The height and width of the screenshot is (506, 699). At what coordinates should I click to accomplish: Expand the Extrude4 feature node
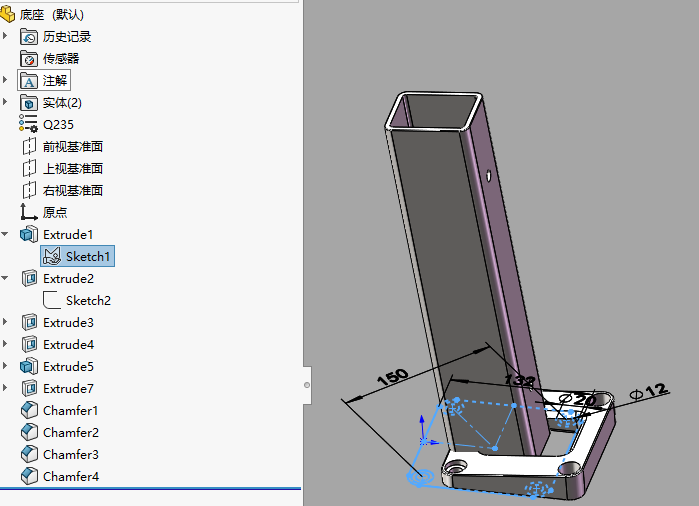tap(5, 343)
